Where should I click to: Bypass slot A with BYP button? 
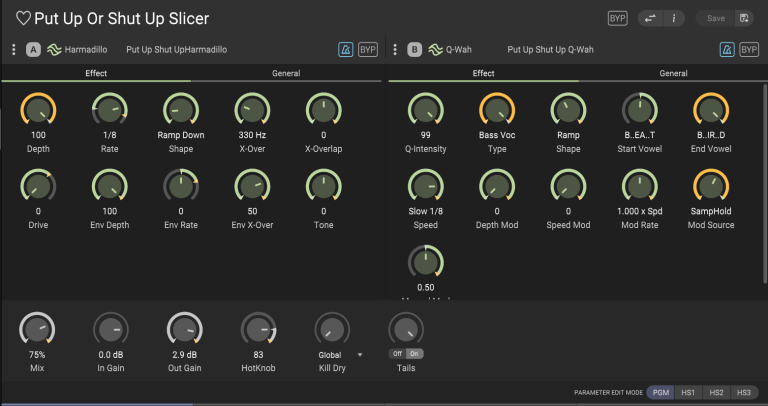click(x=367, y=49)
